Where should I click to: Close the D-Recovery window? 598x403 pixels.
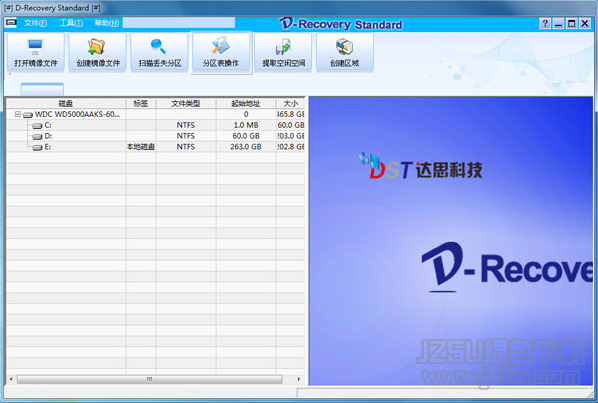pos(585,24)
